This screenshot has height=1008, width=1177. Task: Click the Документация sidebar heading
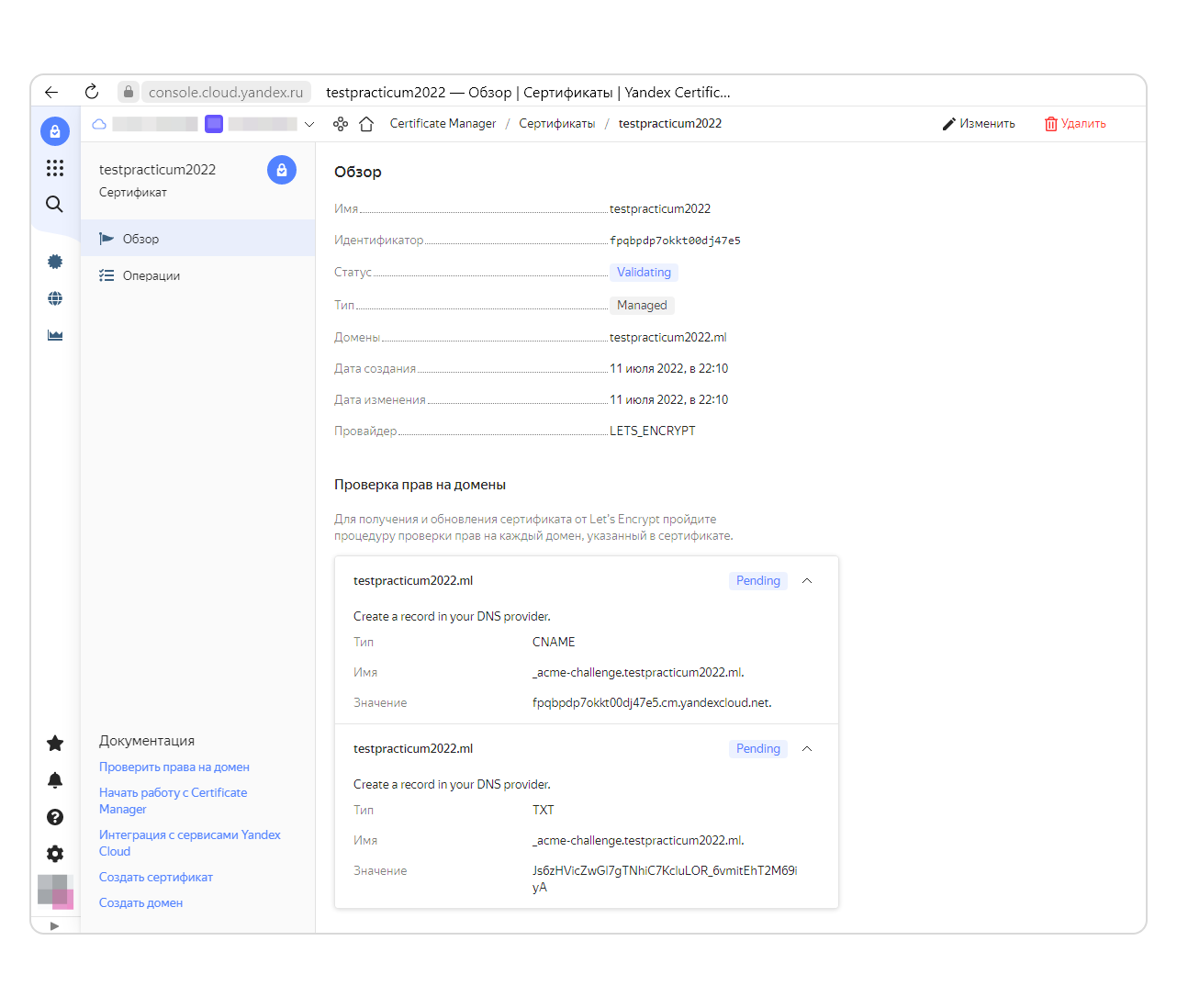147,741
